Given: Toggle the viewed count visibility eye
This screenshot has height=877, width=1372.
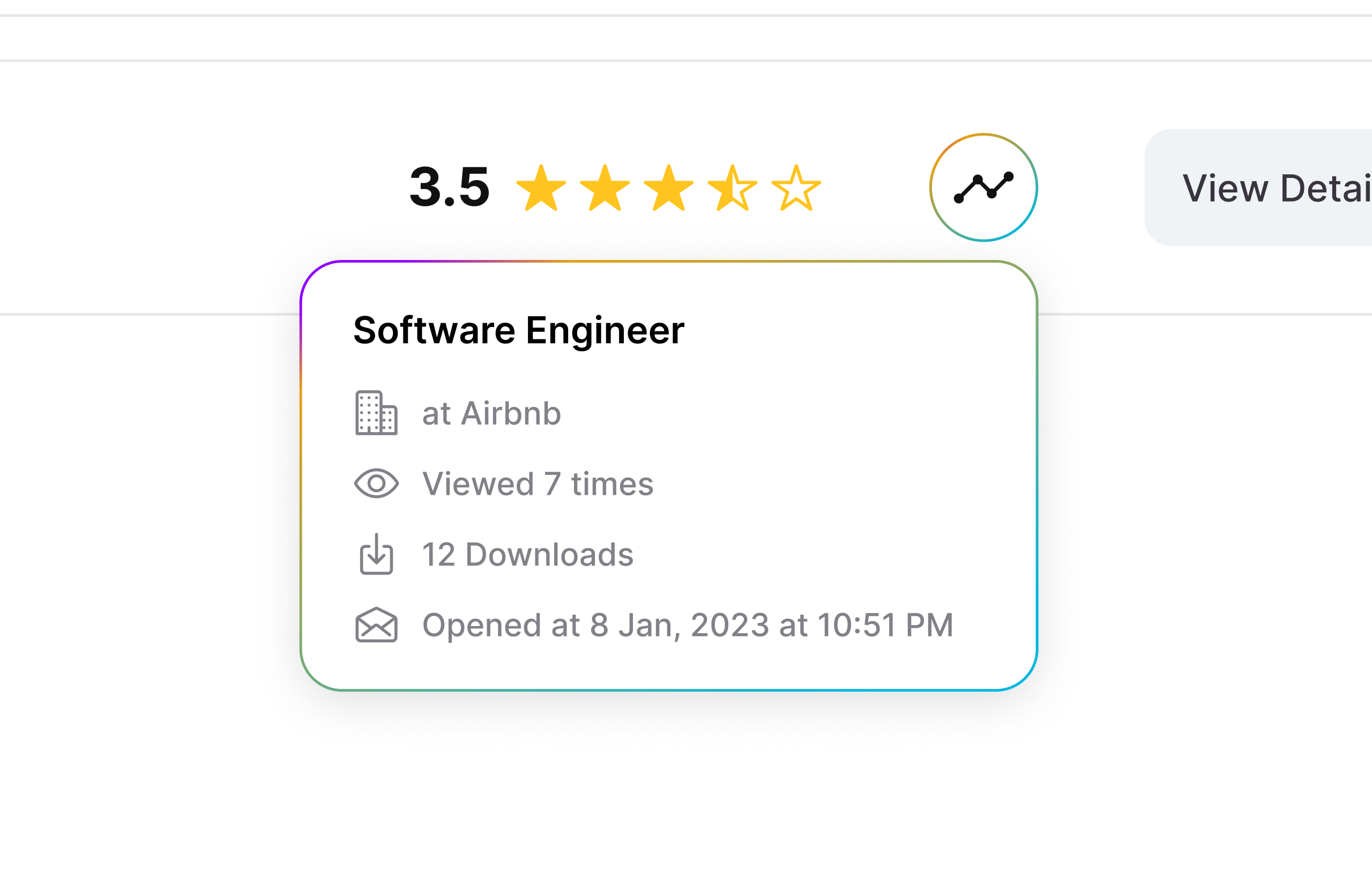Looking at the screenshot, I should (x=377, y=484).
